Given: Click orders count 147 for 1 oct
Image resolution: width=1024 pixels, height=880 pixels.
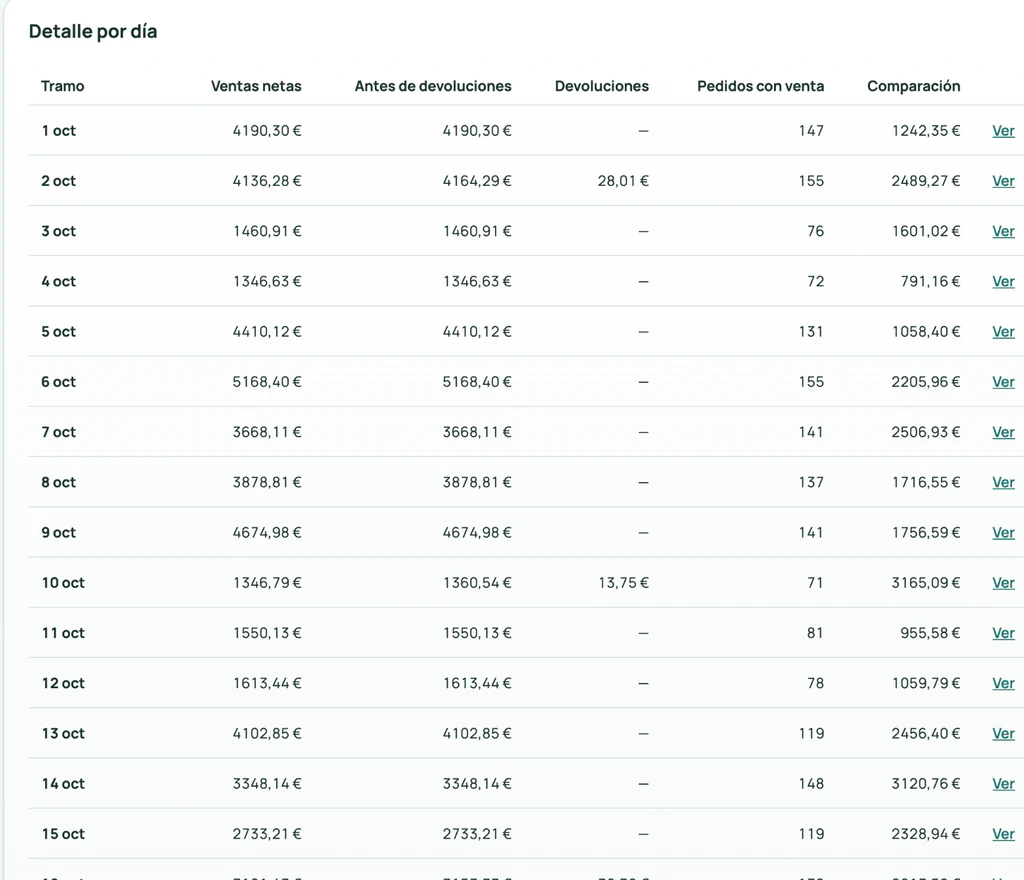Looking at the screenshot, I should 811,131.
